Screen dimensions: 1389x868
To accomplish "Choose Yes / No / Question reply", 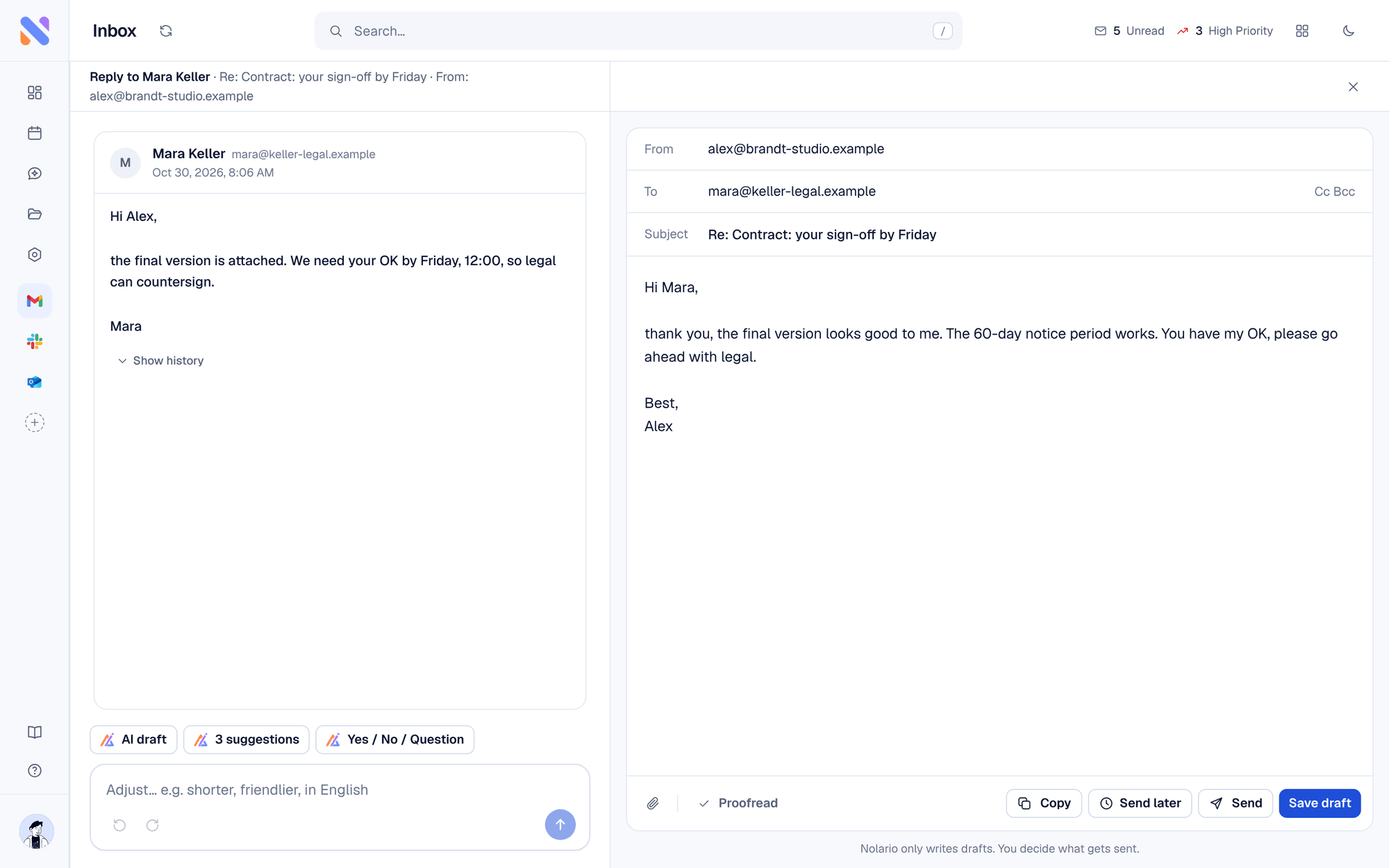I will [x=394, y=740].
